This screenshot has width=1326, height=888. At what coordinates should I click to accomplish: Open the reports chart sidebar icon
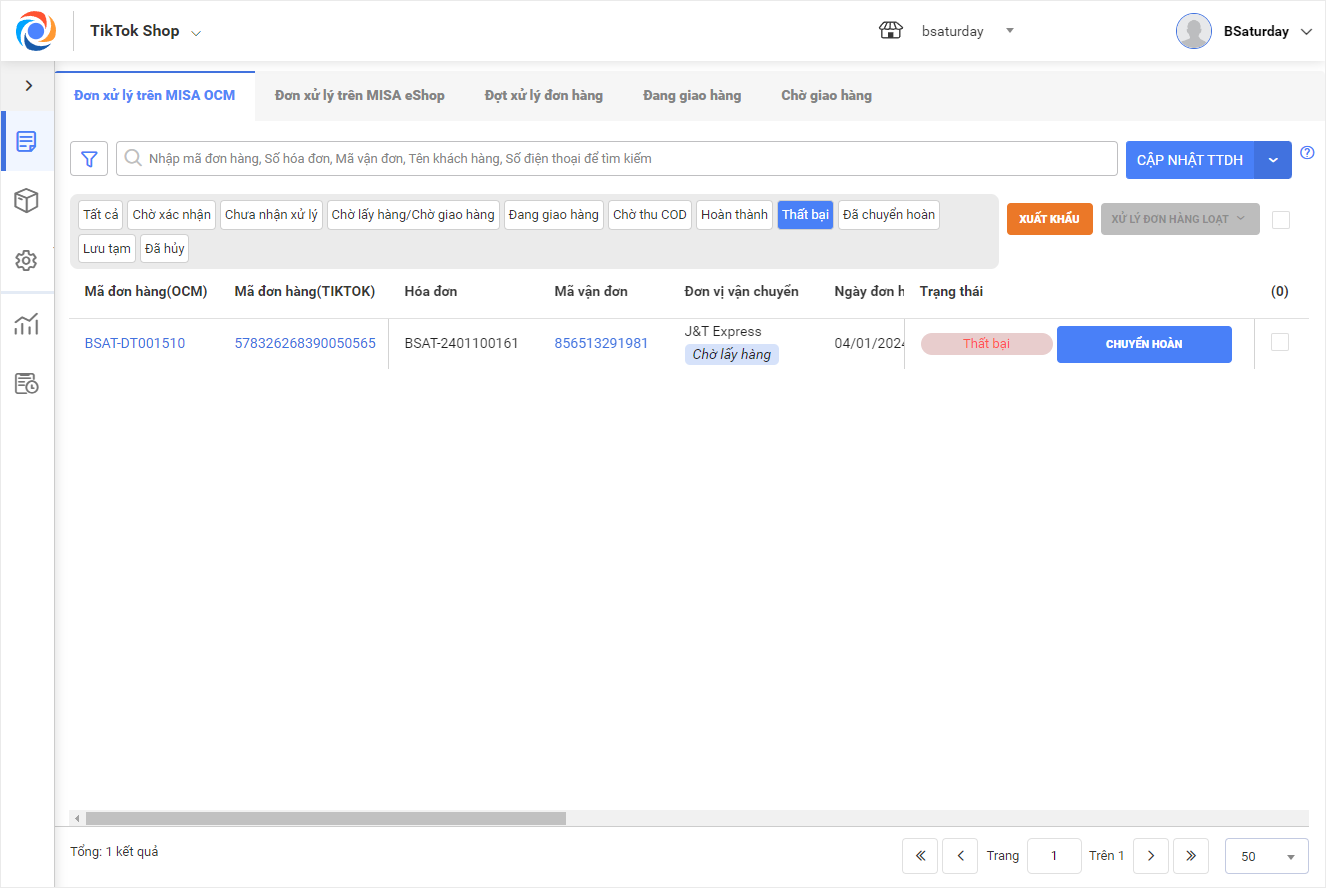(27, 324)
